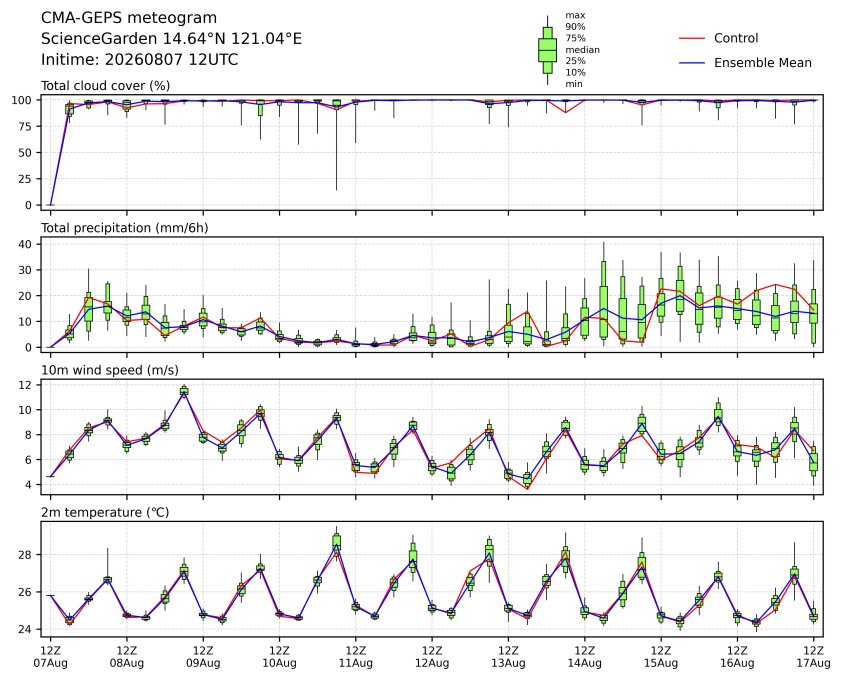This screenshot has width=842, height=680.
Task: Click the '12Z 15Aug' x-axis label
Action: point(660,657)
